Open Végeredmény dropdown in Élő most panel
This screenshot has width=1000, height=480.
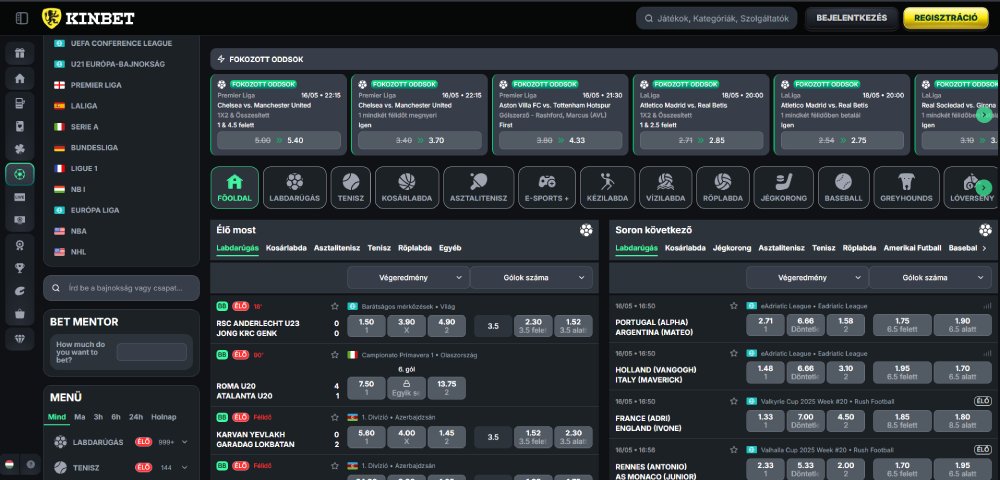point(407,277)
